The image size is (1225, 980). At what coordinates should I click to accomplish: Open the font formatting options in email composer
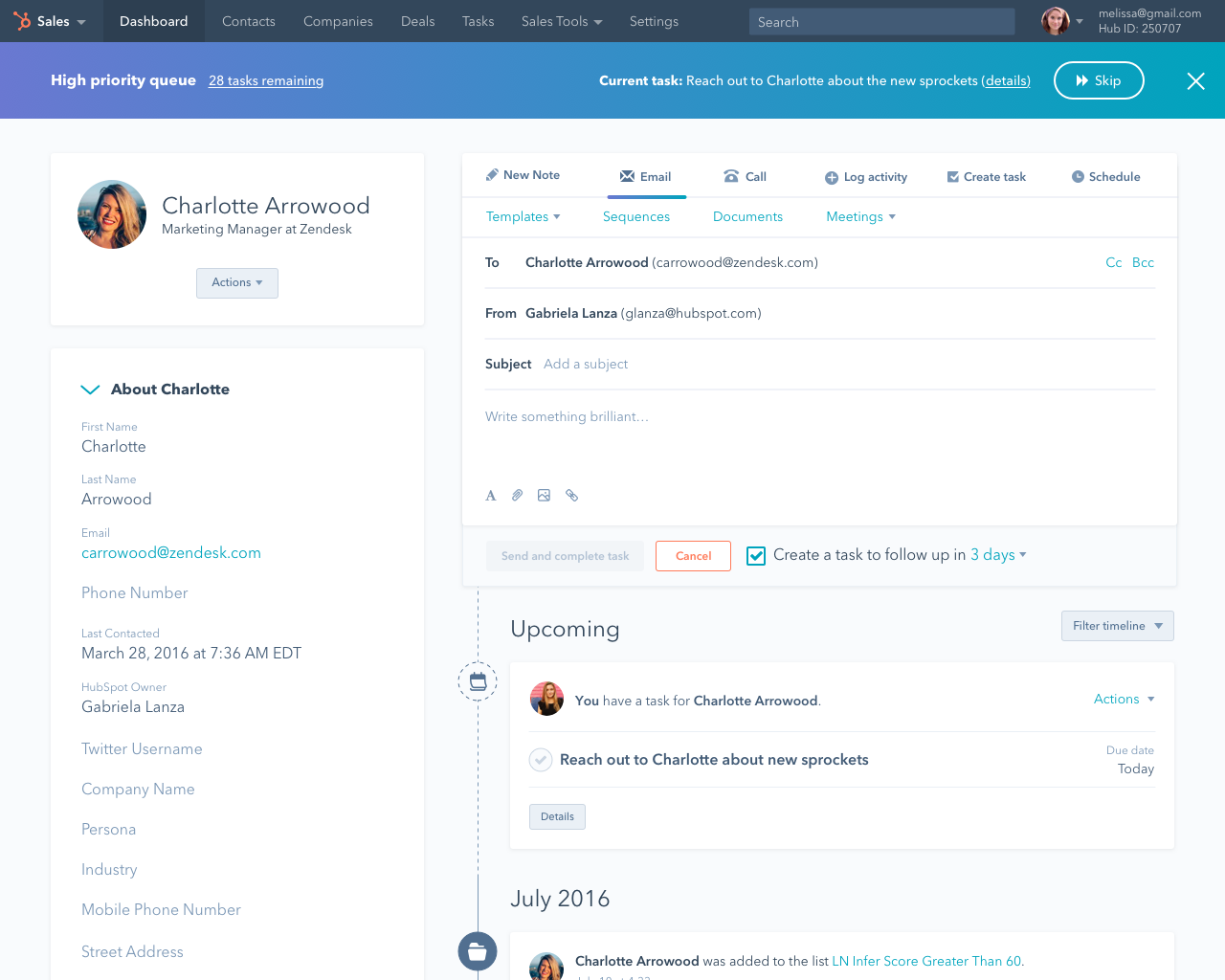(x=490, y=495)
